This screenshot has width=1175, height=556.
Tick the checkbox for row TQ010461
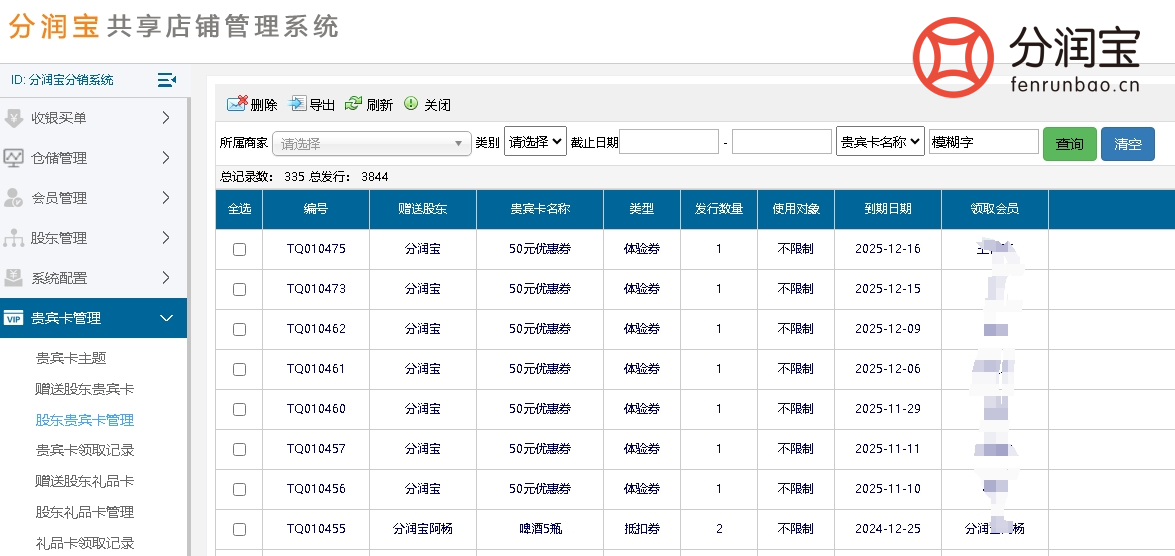(x=239, y=369)
